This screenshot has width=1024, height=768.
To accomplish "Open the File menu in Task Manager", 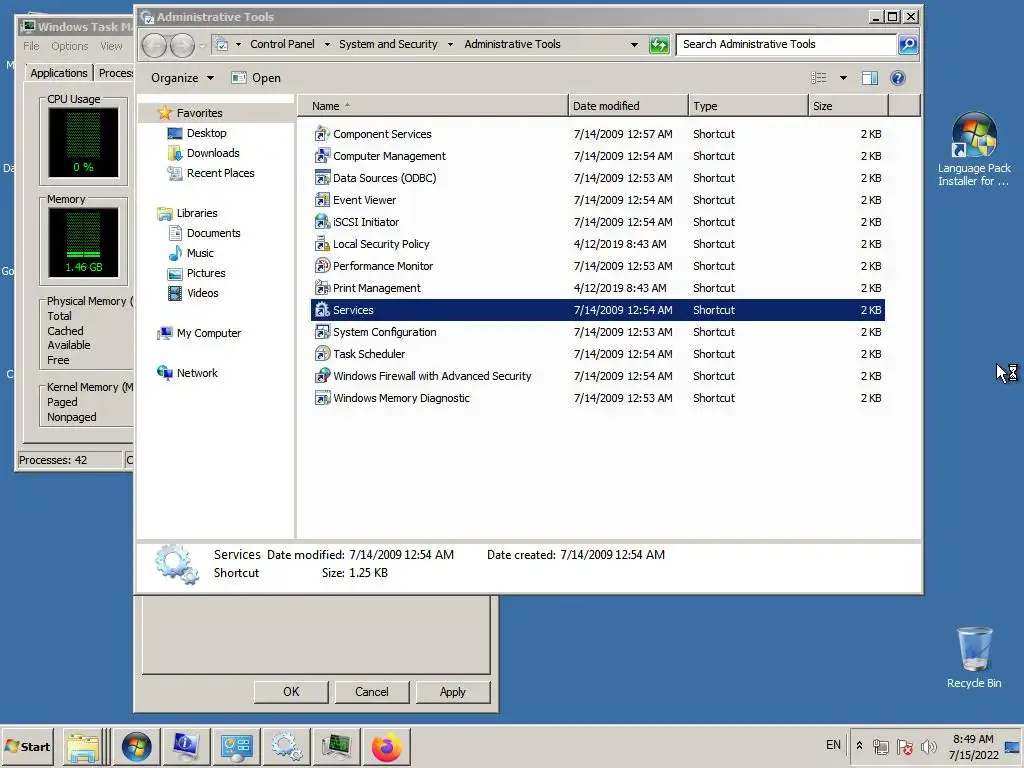I will coord(31,46).
